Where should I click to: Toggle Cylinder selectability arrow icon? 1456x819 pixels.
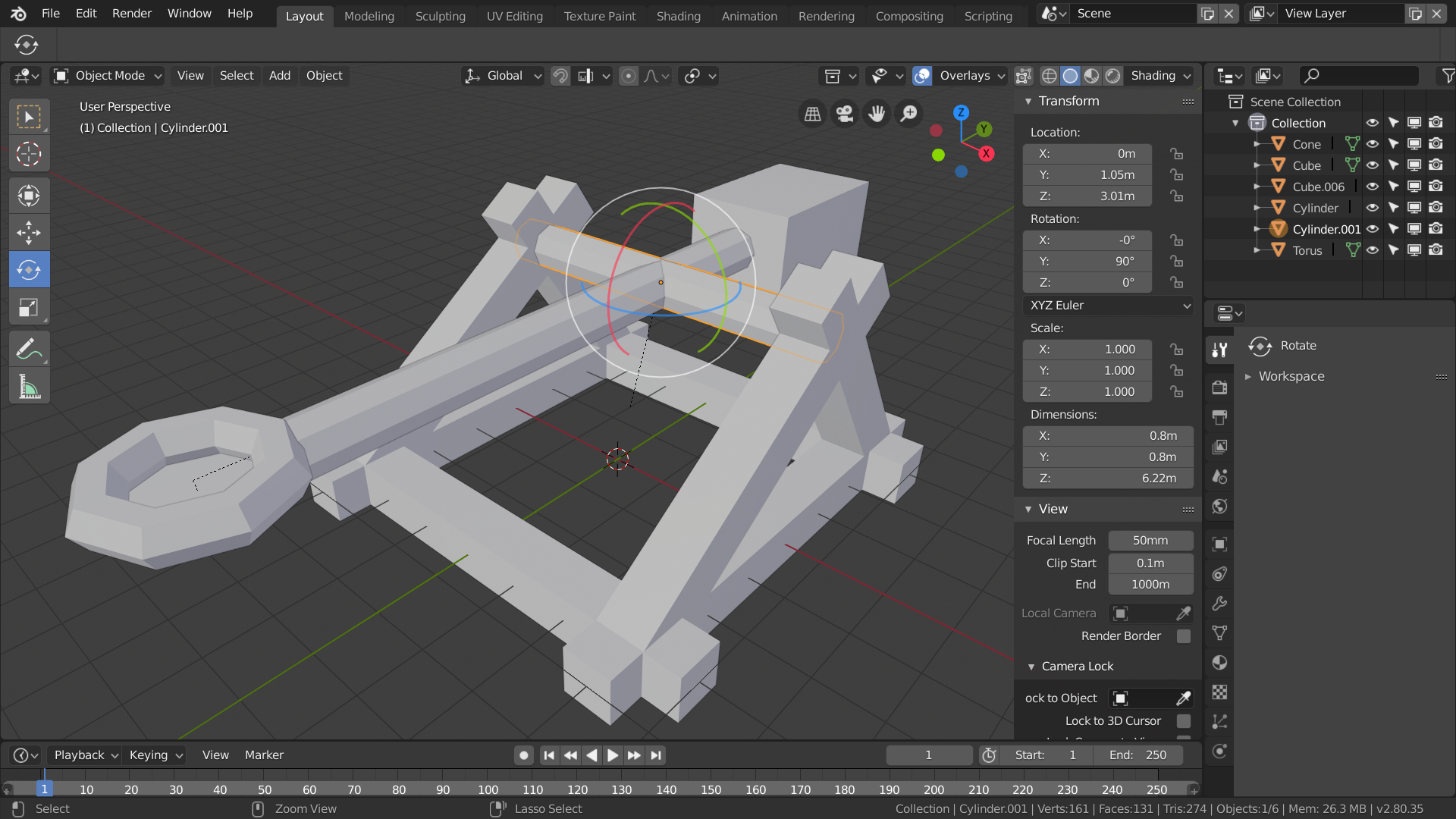pyautogui.click(x=1394, y=208)
